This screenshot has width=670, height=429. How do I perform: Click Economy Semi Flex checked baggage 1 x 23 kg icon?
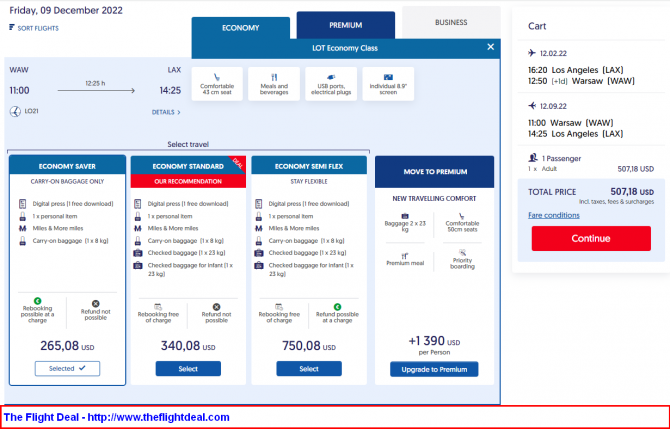click(x=259, y=253)
